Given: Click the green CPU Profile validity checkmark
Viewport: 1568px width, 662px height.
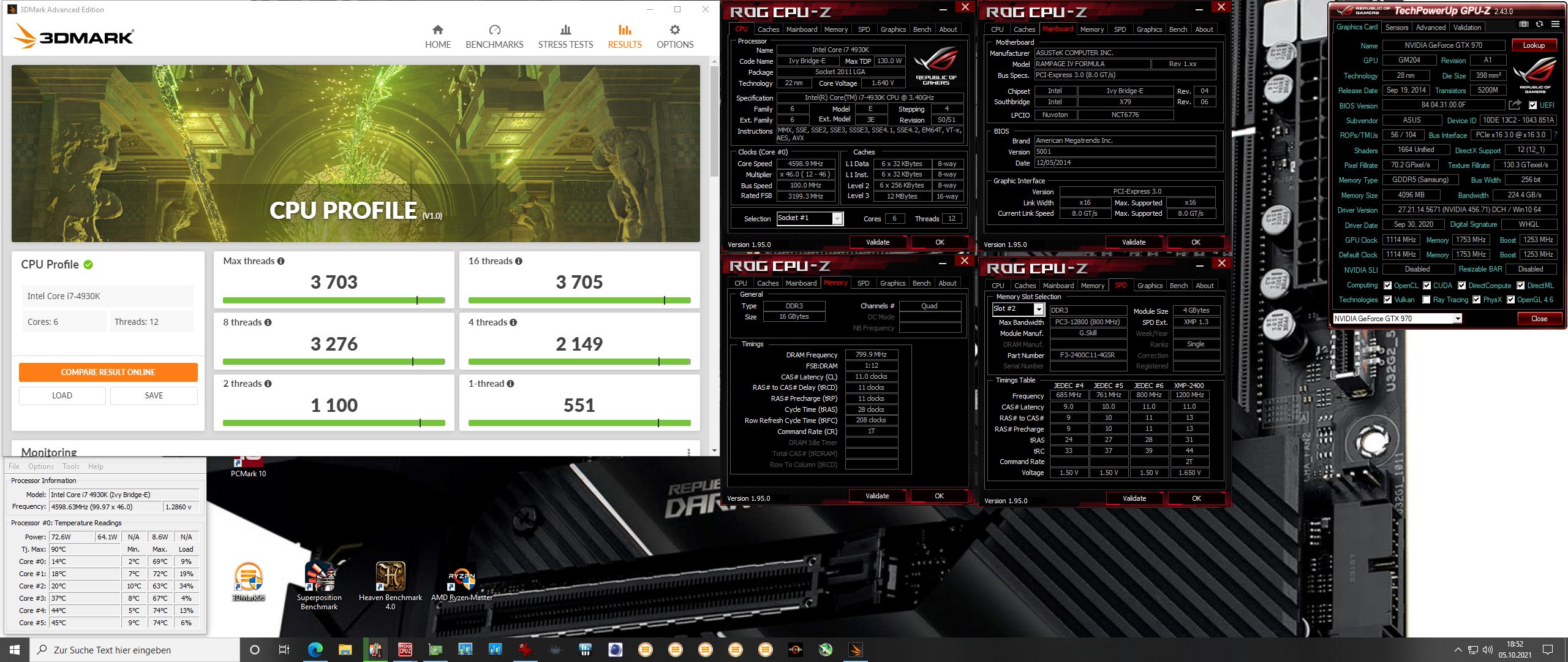Looking at the screenshot, I should 88,265.
